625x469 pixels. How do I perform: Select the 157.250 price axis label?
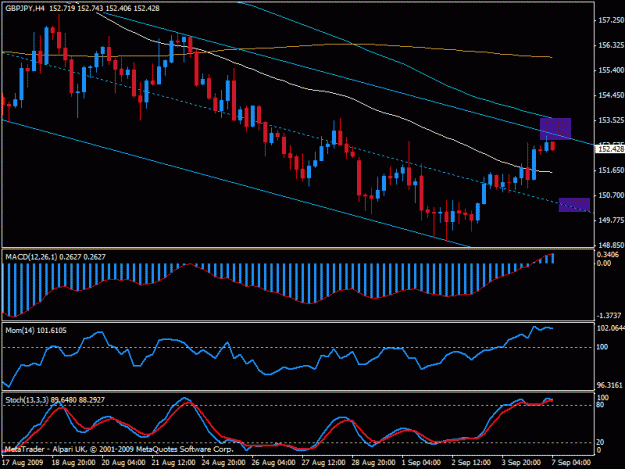(x=611, y=20)
